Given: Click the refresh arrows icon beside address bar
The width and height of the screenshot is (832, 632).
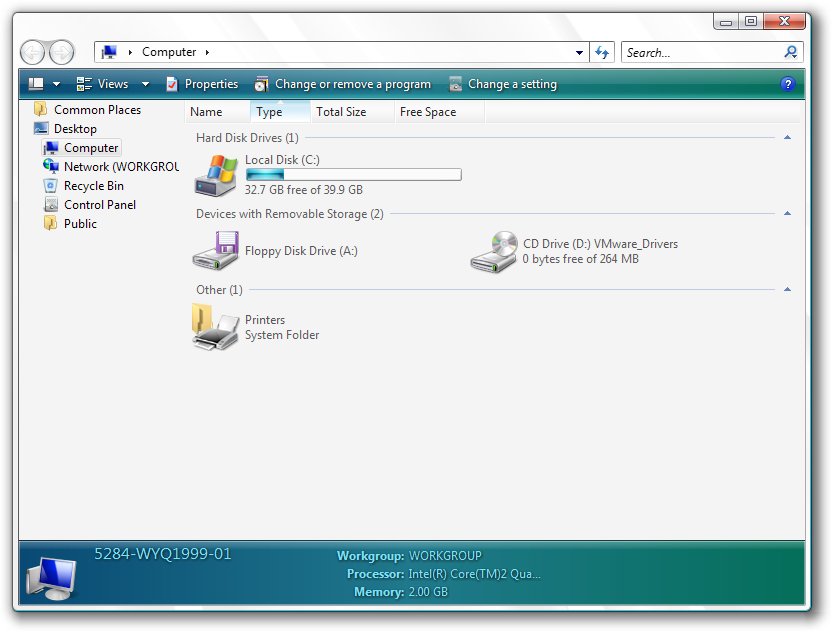Looking at the screenshot, I should [x=602, y=52].
